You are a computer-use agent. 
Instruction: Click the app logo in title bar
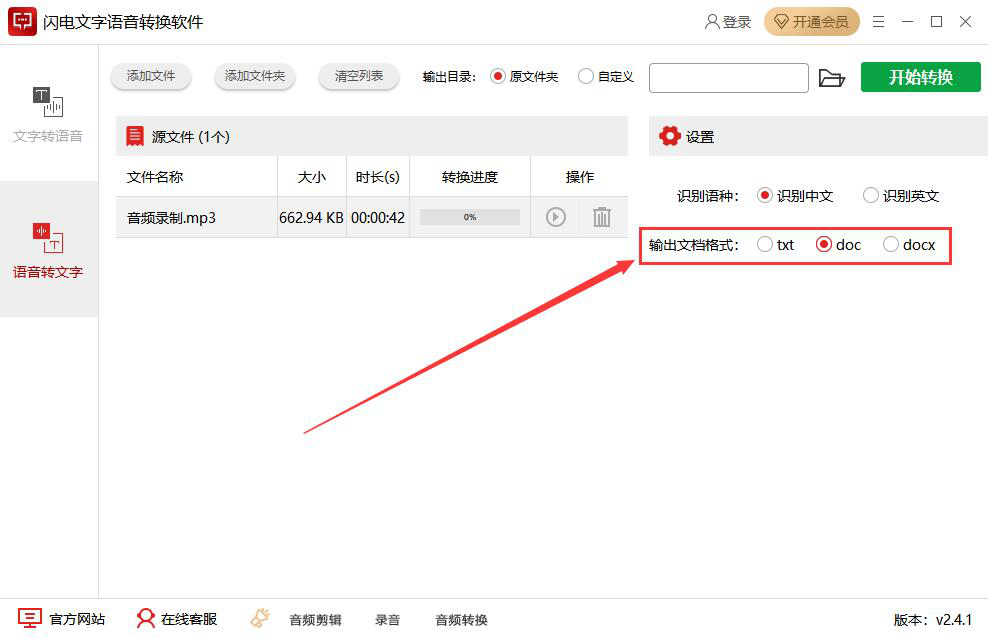[22, 21]
